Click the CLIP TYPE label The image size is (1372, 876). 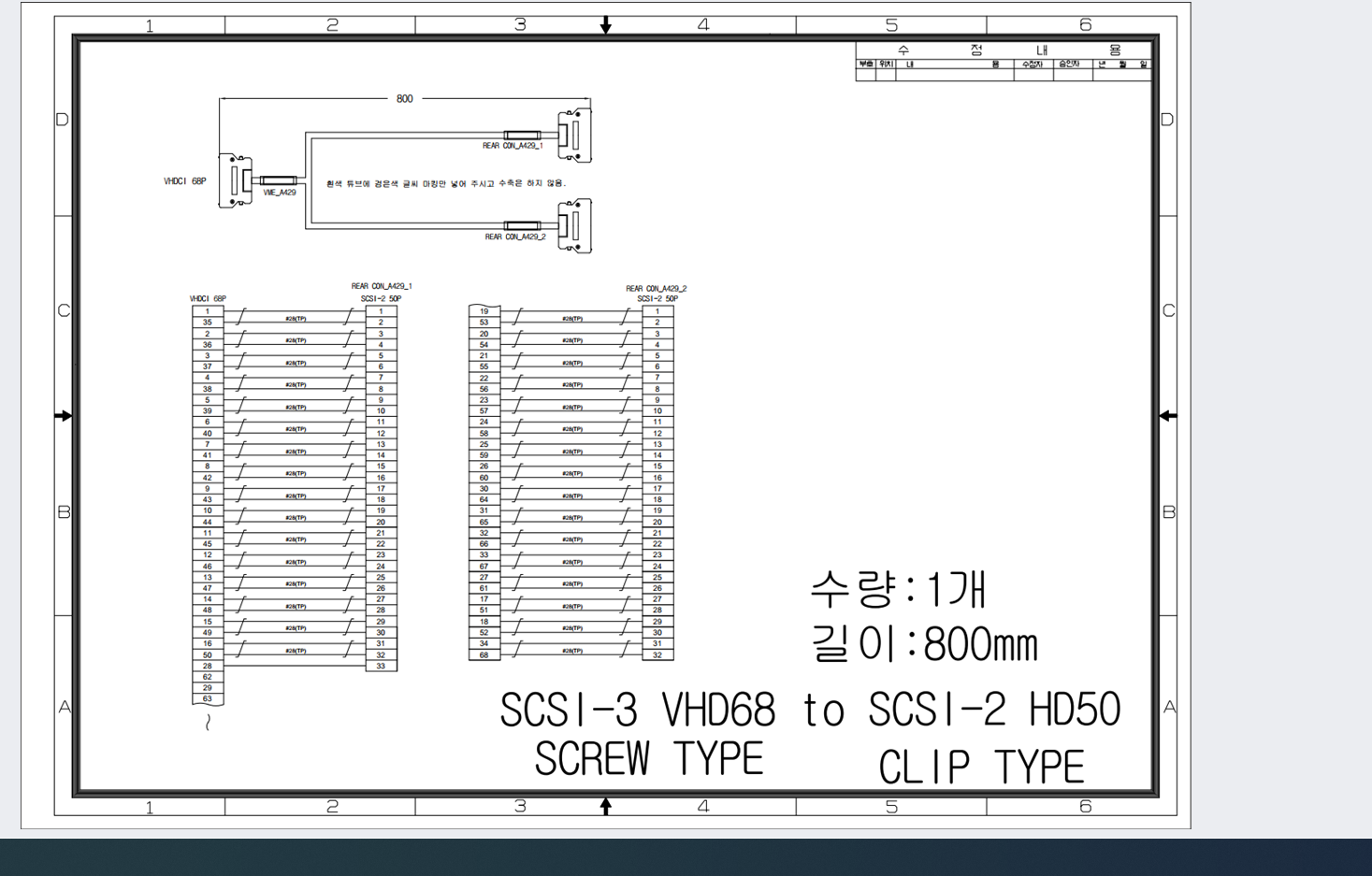[x=981, y=768]
